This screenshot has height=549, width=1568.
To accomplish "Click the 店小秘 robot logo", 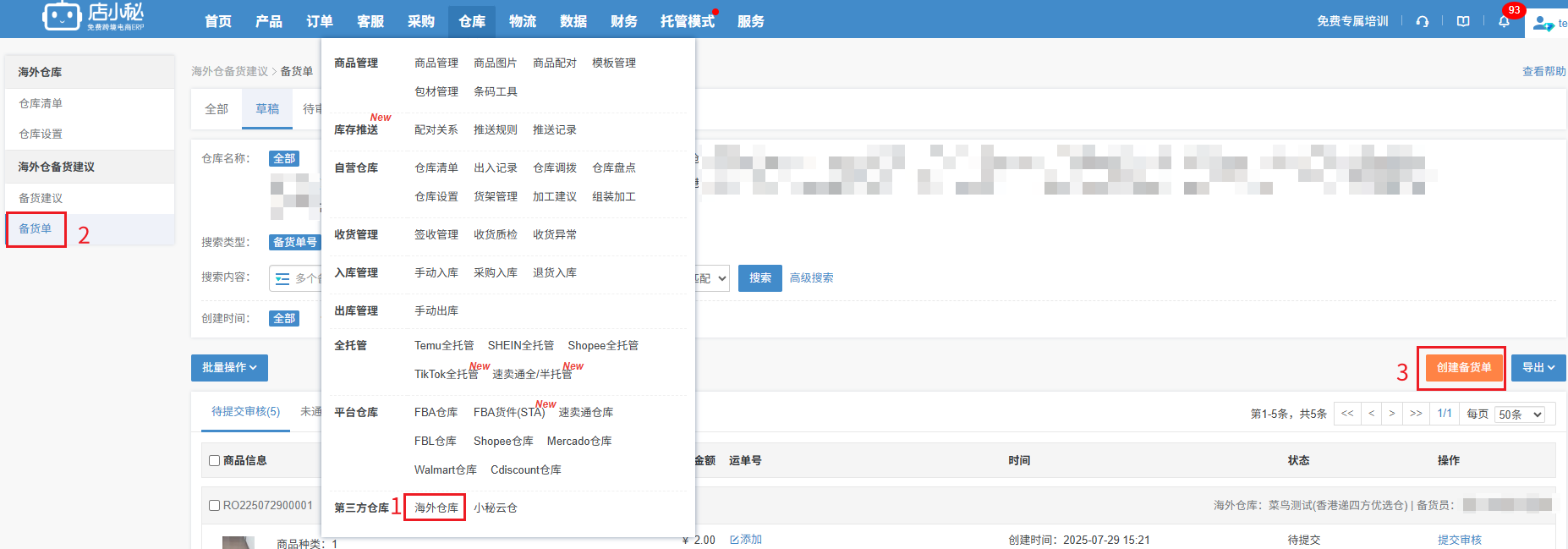I will click(x=93, y=15).
